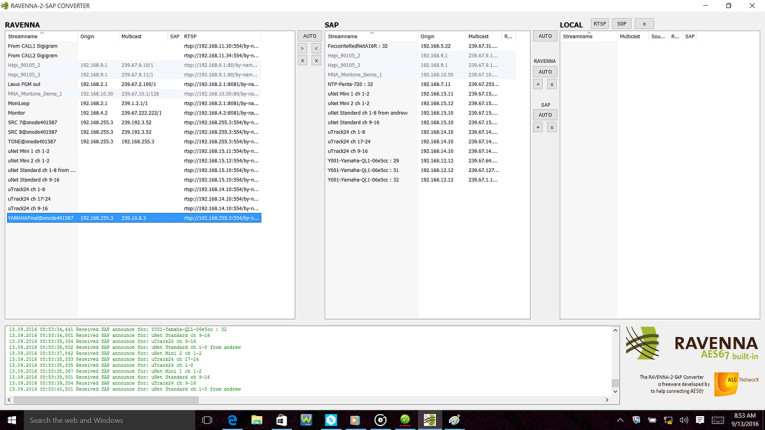
Task: Click the x button under RAVENNA AUTO
Action: (x=551, y=84)
